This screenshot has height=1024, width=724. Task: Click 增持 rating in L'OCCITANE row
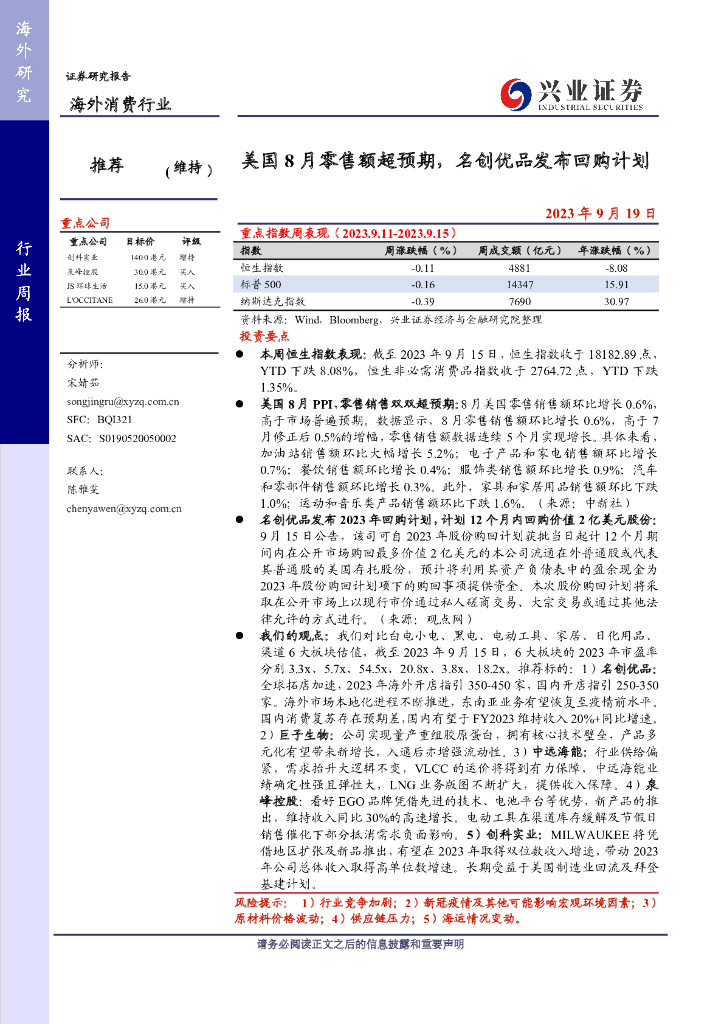(187, 300)
